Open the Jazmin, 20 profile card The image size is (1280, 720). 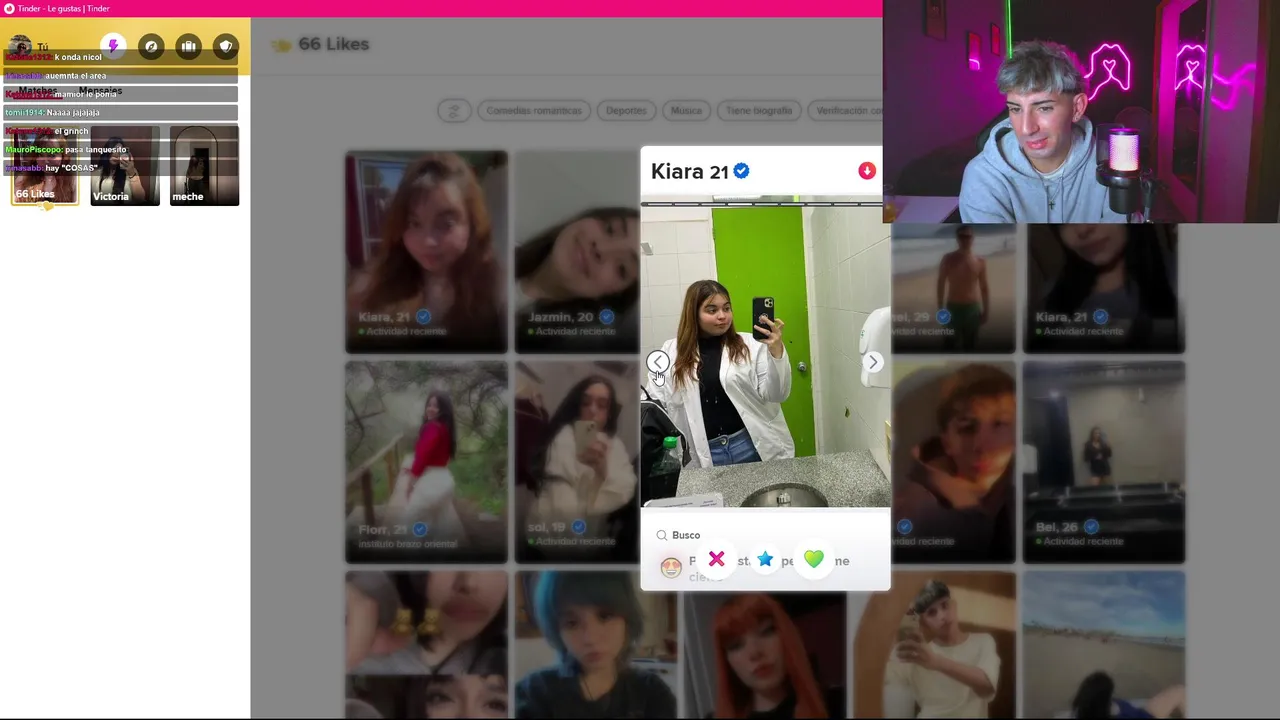click(576, 252)
